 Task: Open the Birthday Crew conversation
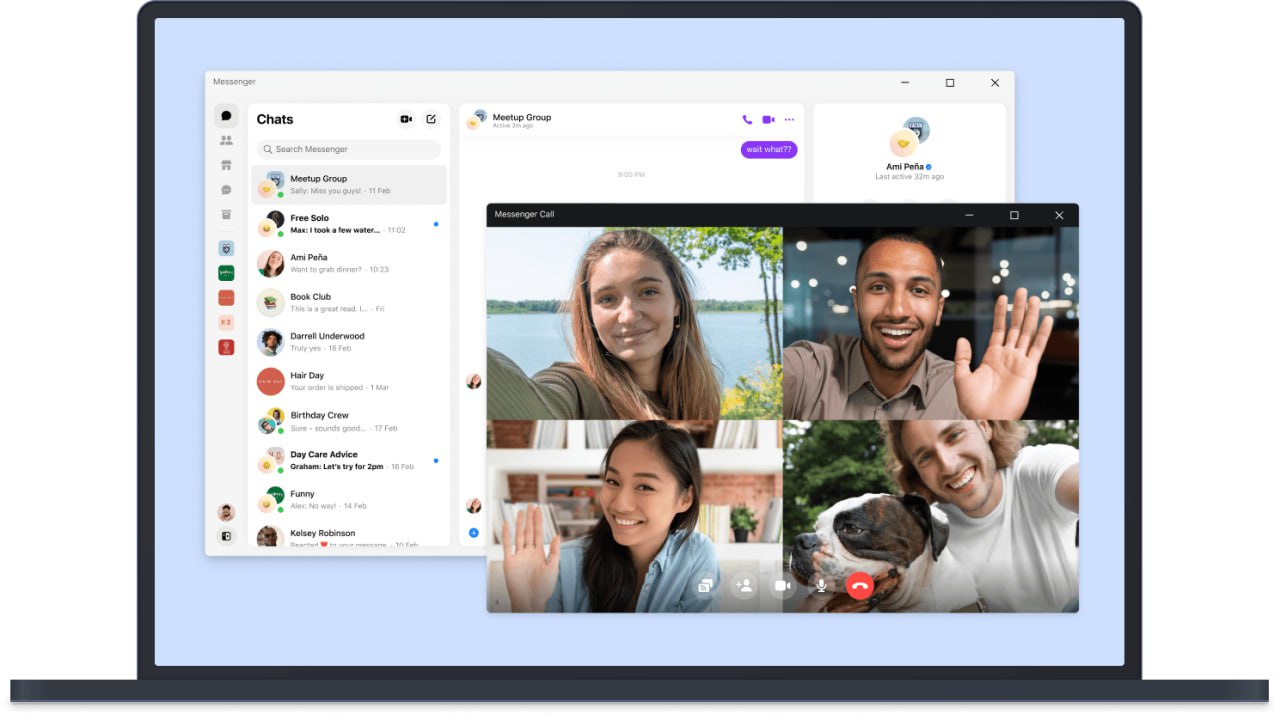coord(349,421)
